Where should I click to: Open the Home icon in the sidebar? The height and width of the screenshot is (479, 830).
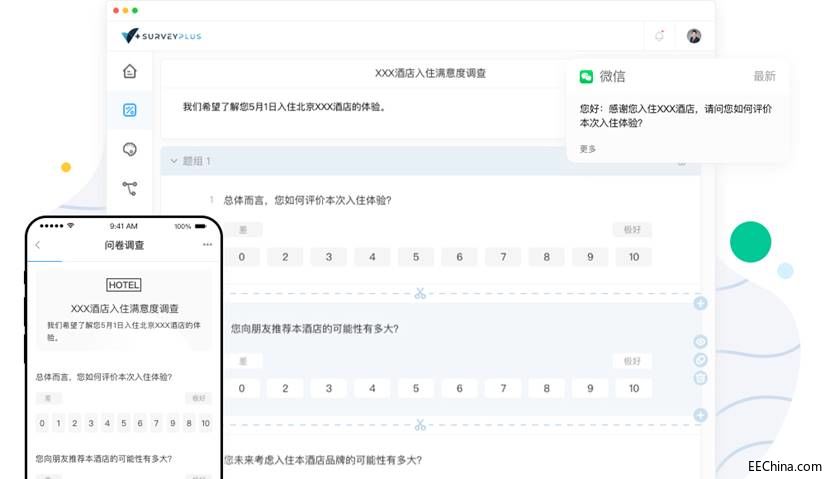(130, 71)
